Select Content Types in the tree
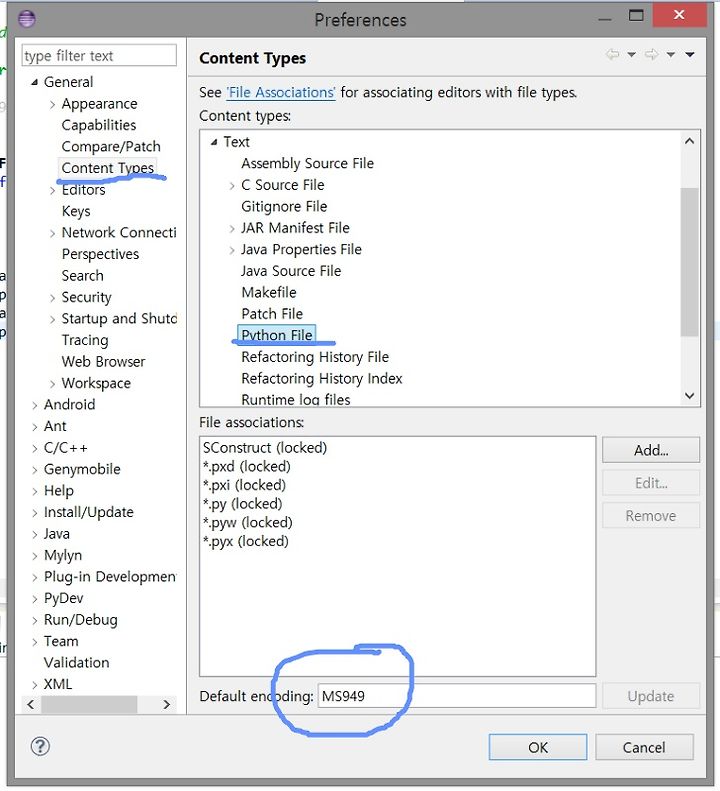The image size is (720, 791). point(107,168)
